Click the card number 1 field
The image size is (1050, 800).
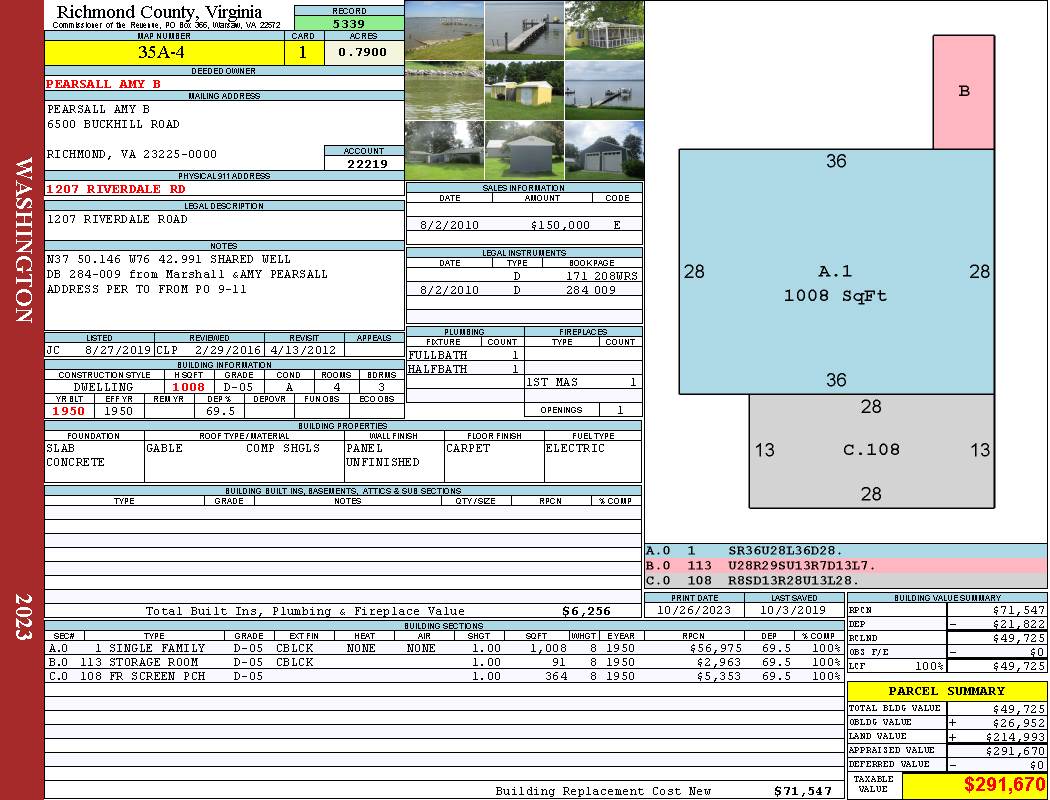pos(303,52)
